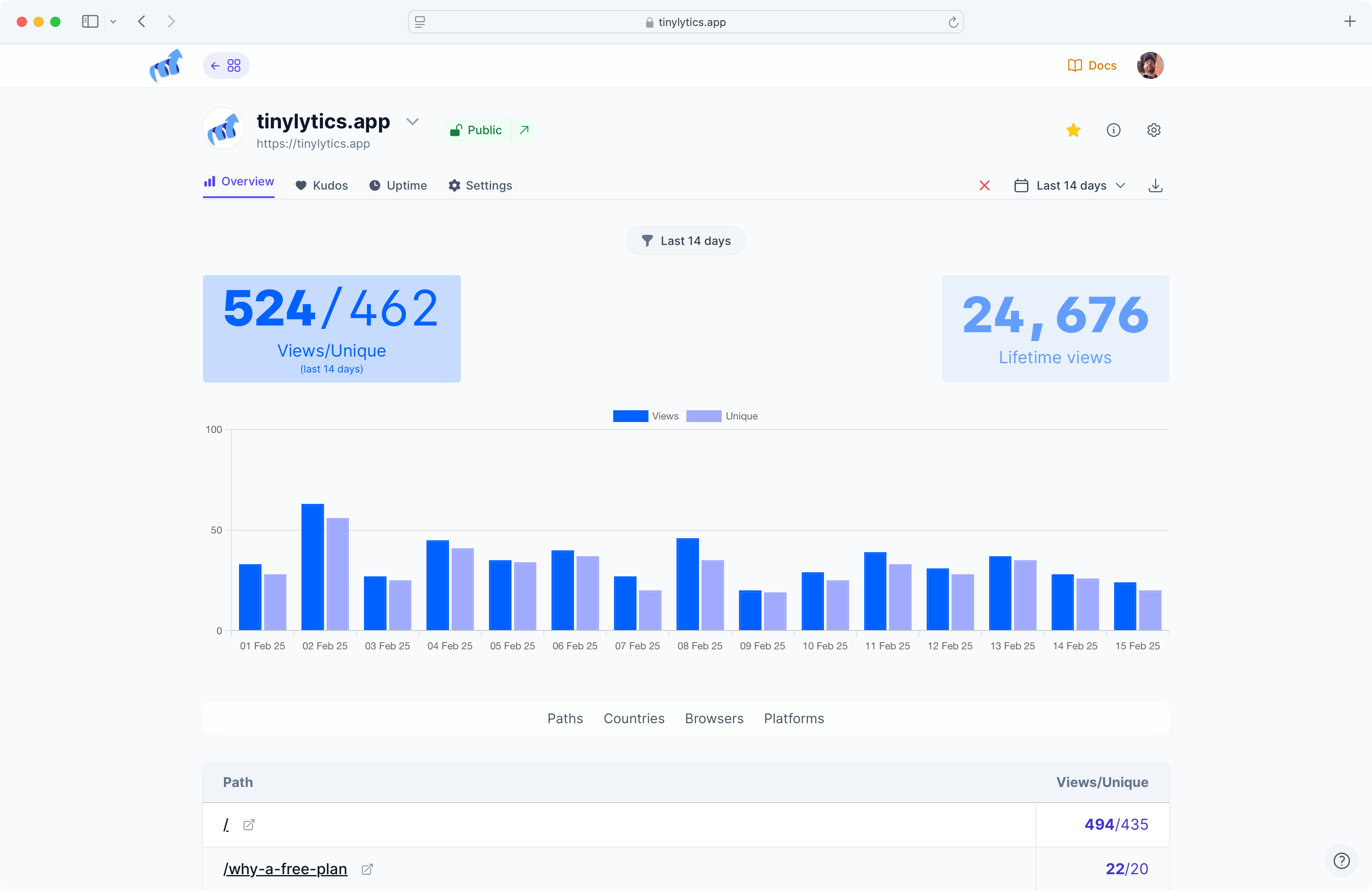Click the 08 Feb 25 Views bar
1372x891 pixels.
(x=688, y=584)
